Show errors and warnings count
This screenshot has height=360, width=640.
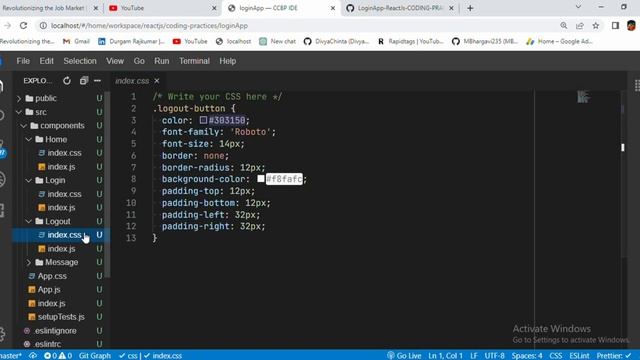(x=58, y=356)
